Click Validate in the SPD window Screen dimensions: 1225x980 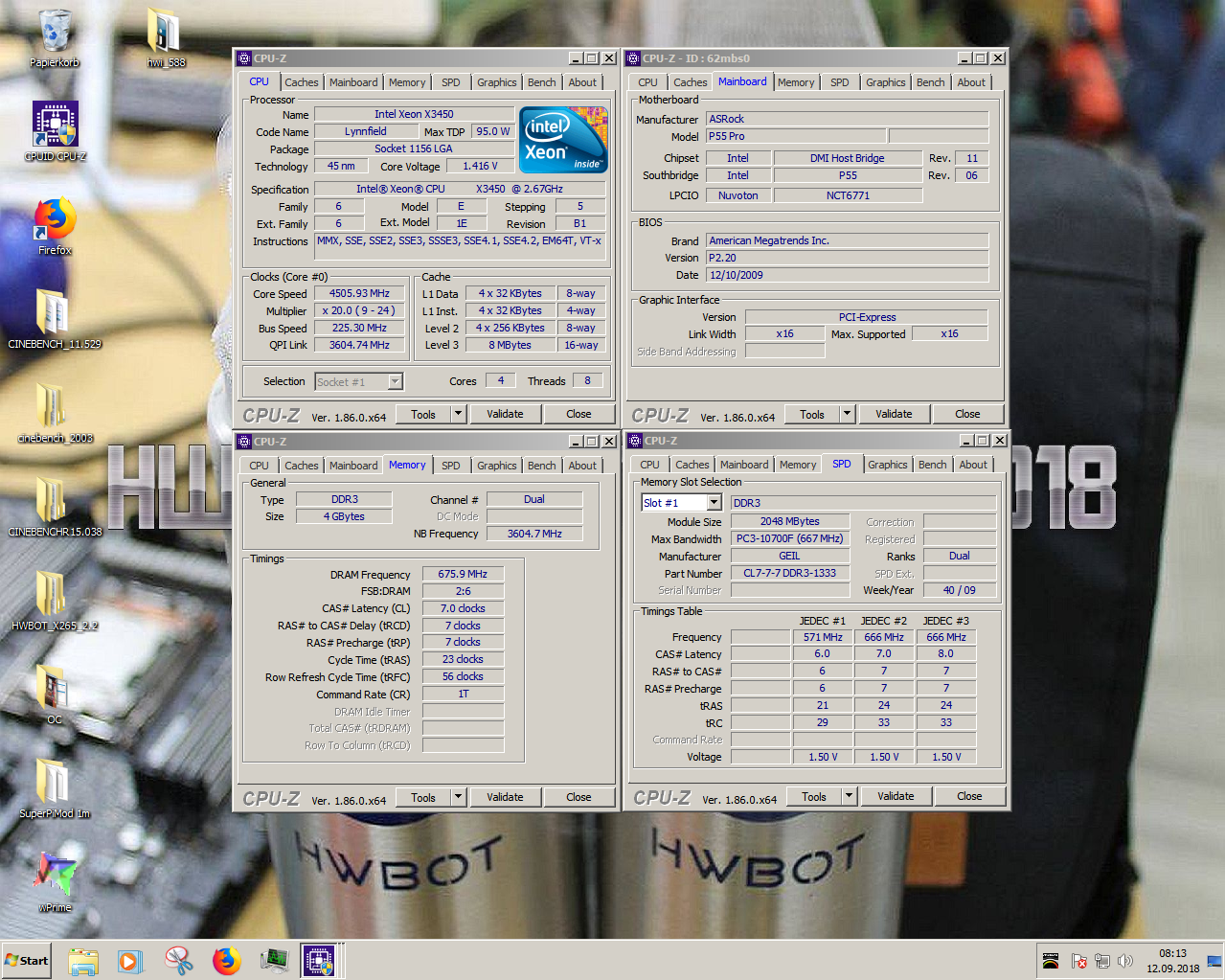point(896,796)
